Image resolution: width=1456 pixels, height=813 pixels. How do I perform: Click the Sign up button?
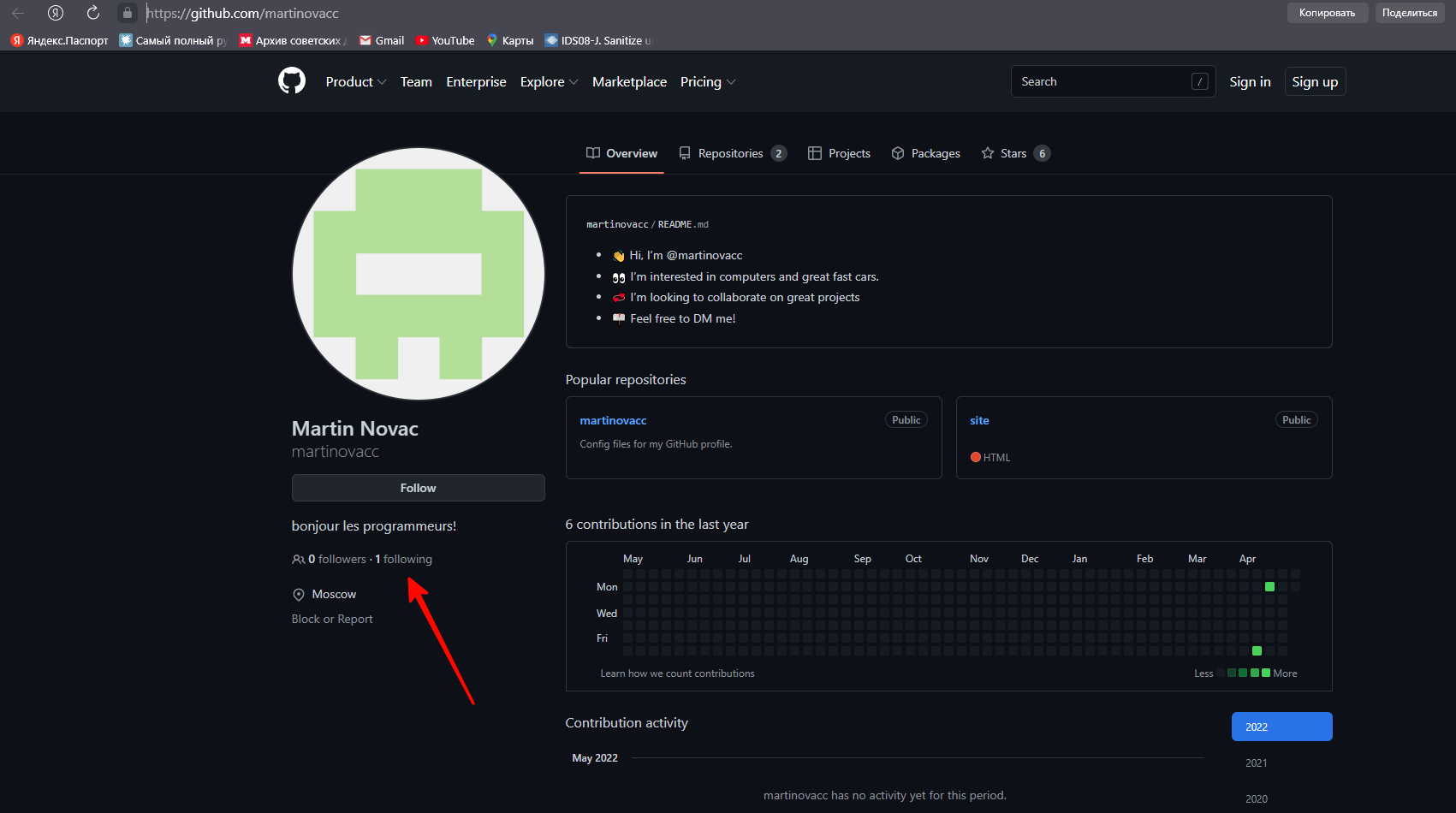(x=1314, y=82)
